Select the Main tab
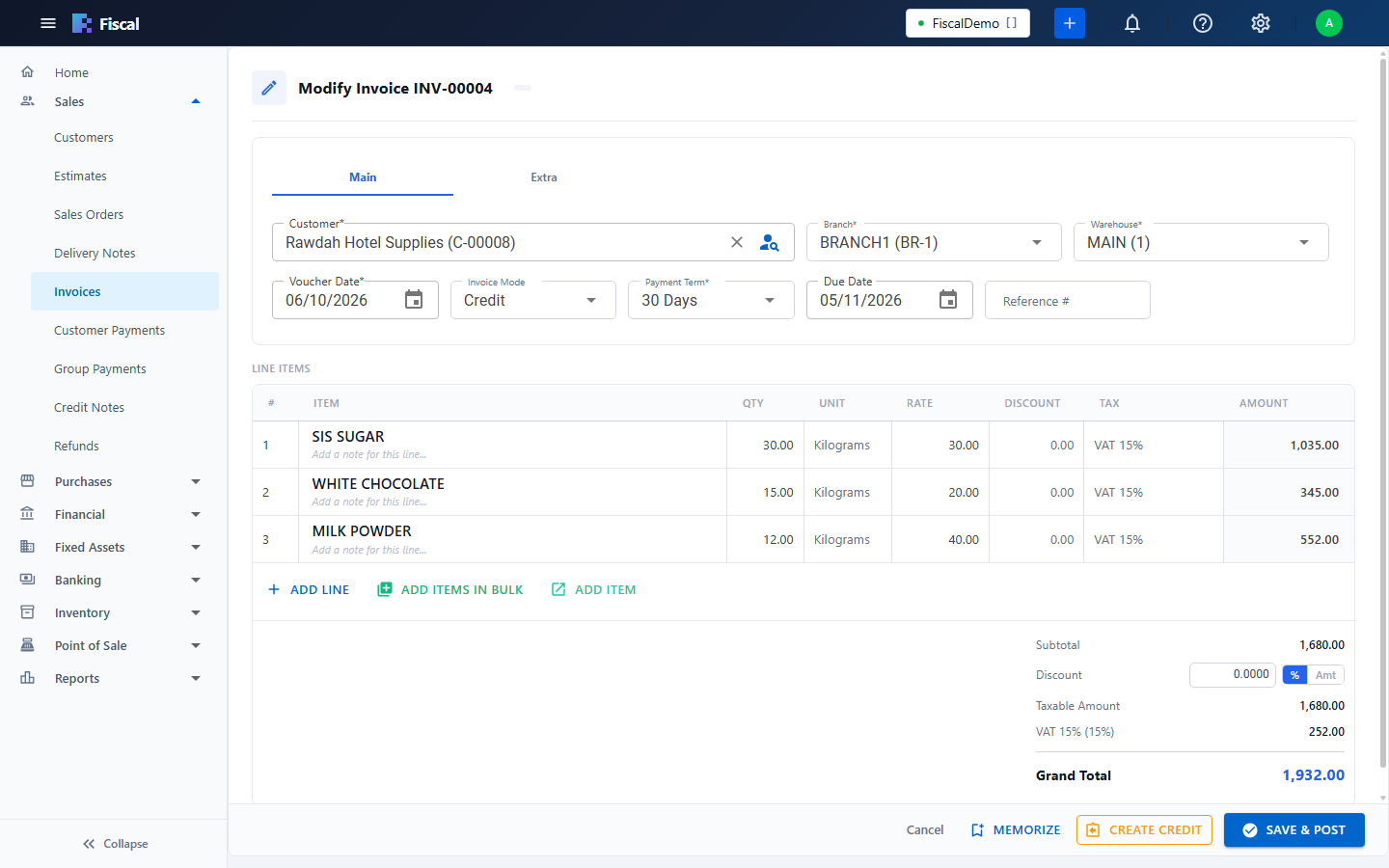 click(x=363, y=177)
